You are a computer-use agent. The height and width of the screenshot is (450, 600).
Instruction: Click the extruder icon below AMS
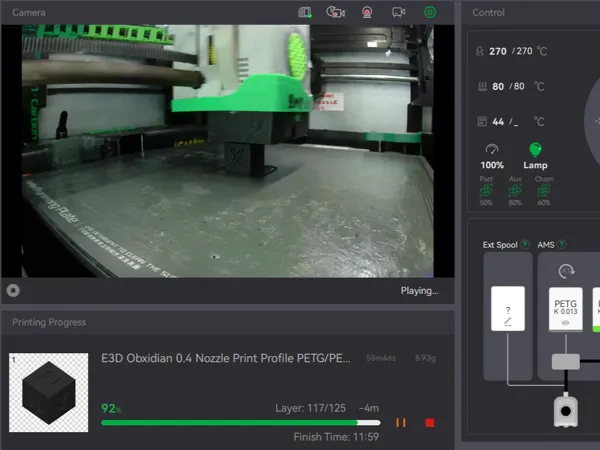click(x=566, y=411)
